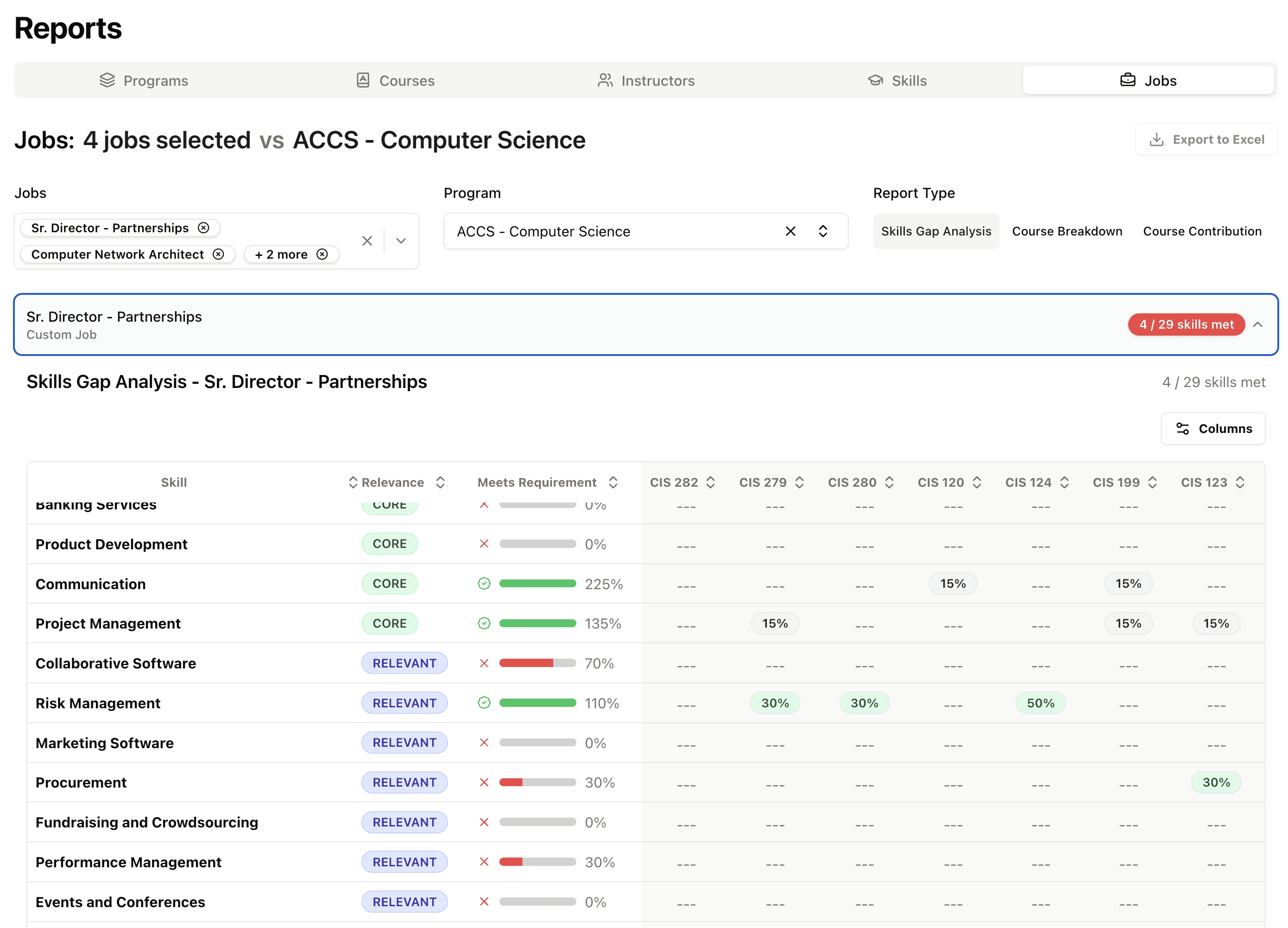The width and height of the screenshot is (1288, 928).
Task: Click the red X for Collaborative Software
Action: 484,663
